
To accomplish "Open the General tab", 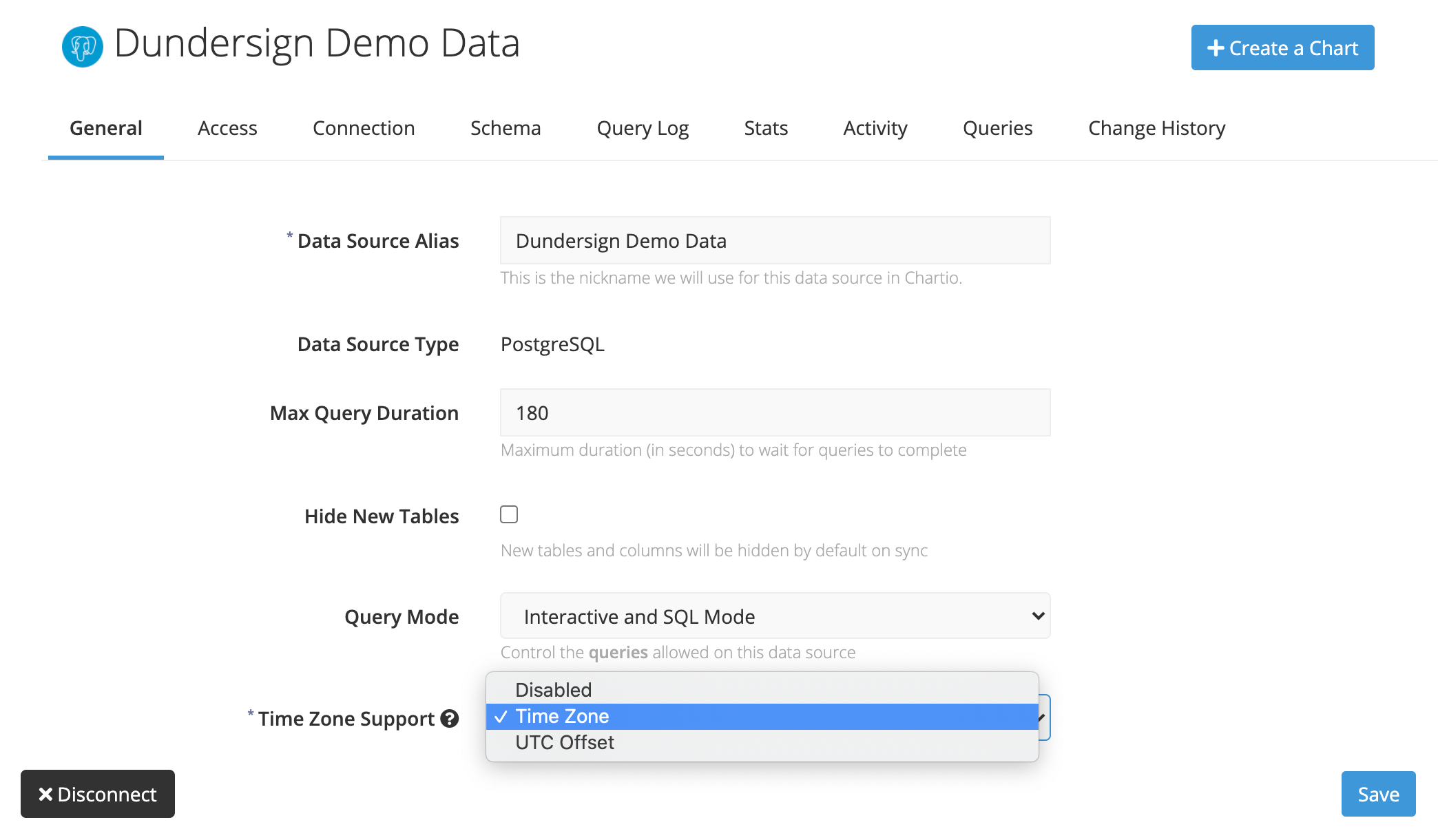I will (x=106, y=128).
